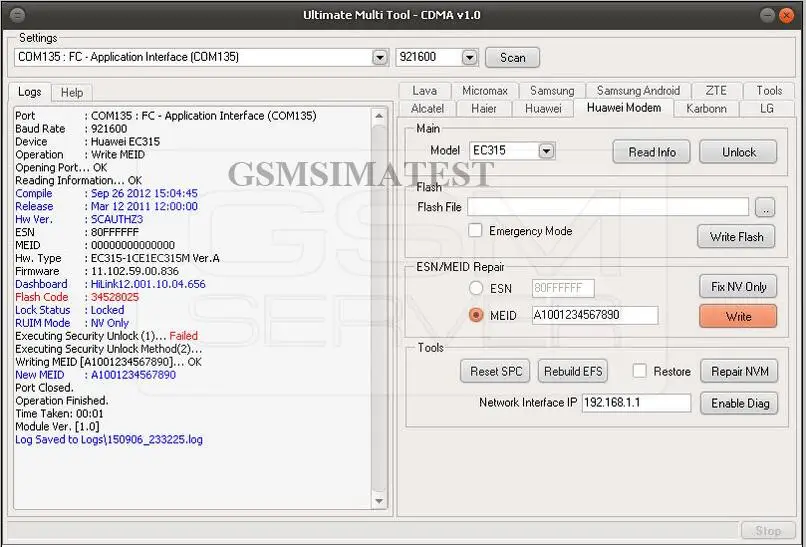Click the Scan button

point(512,57)
